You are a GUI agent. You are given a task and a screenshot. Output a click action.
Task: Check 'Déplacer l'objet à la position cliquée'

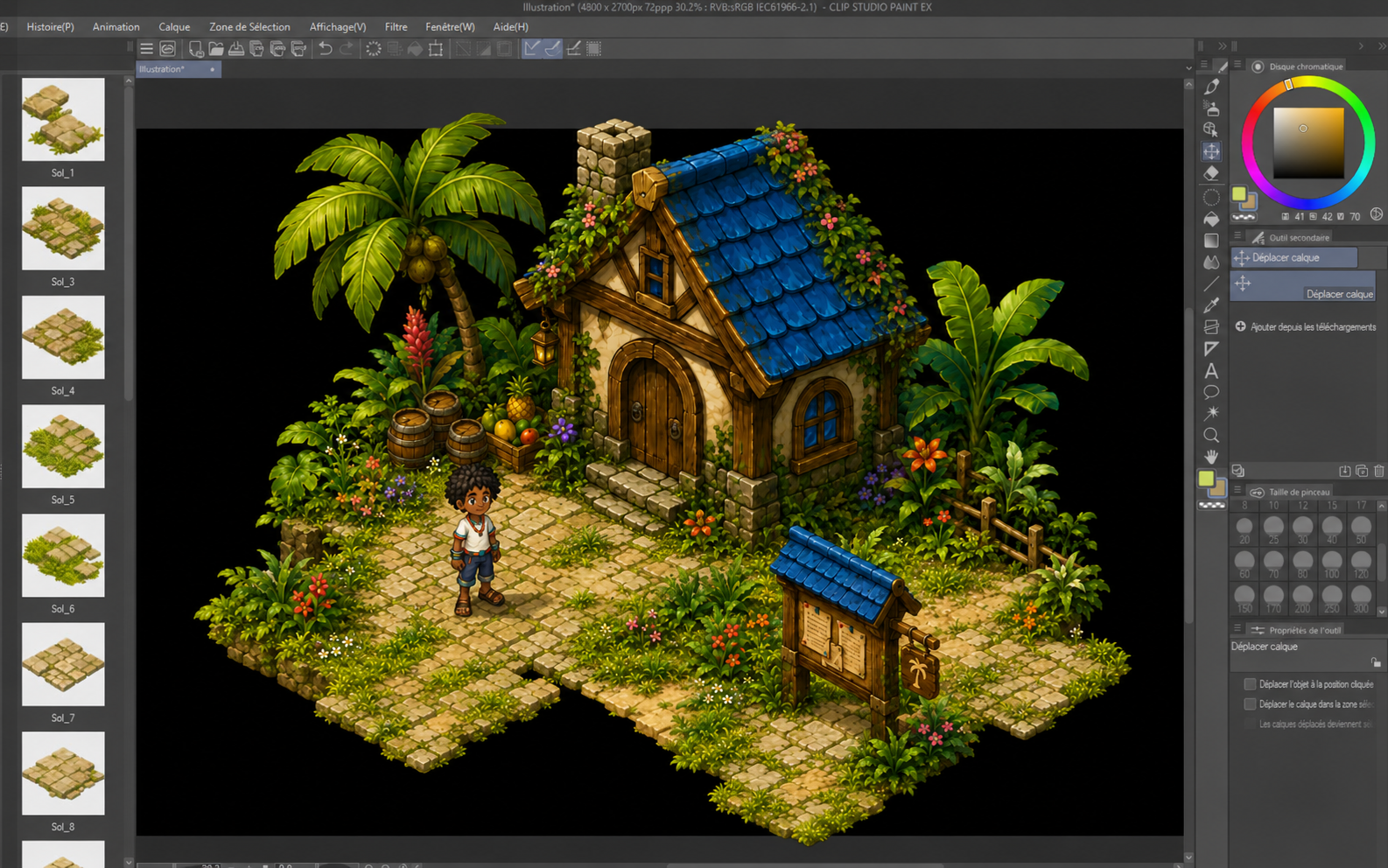coord(1250,684)
